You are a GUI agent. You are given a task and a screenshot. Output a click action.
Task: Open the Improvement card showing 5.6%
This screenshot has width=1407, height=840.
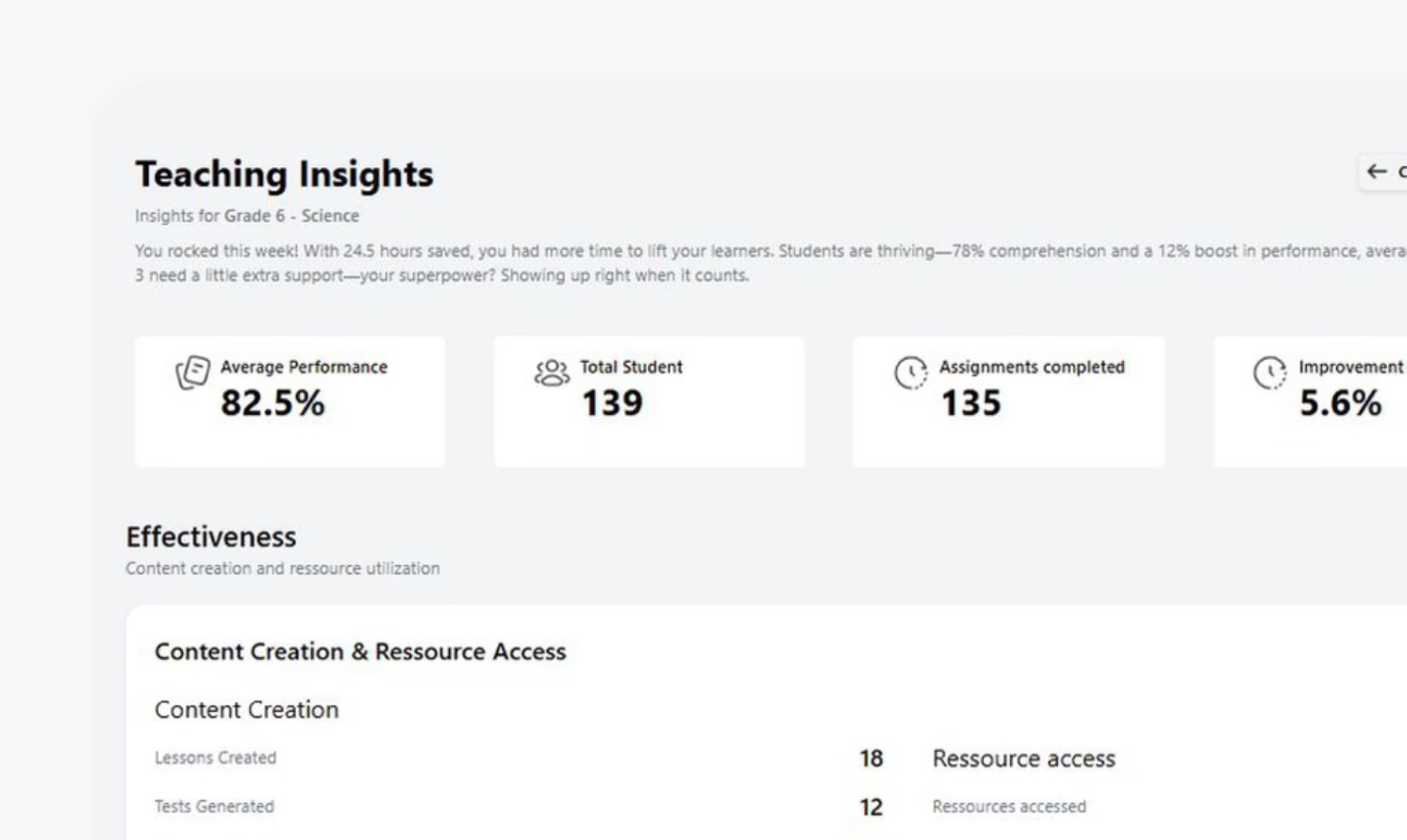click(x=1320, y=401)
